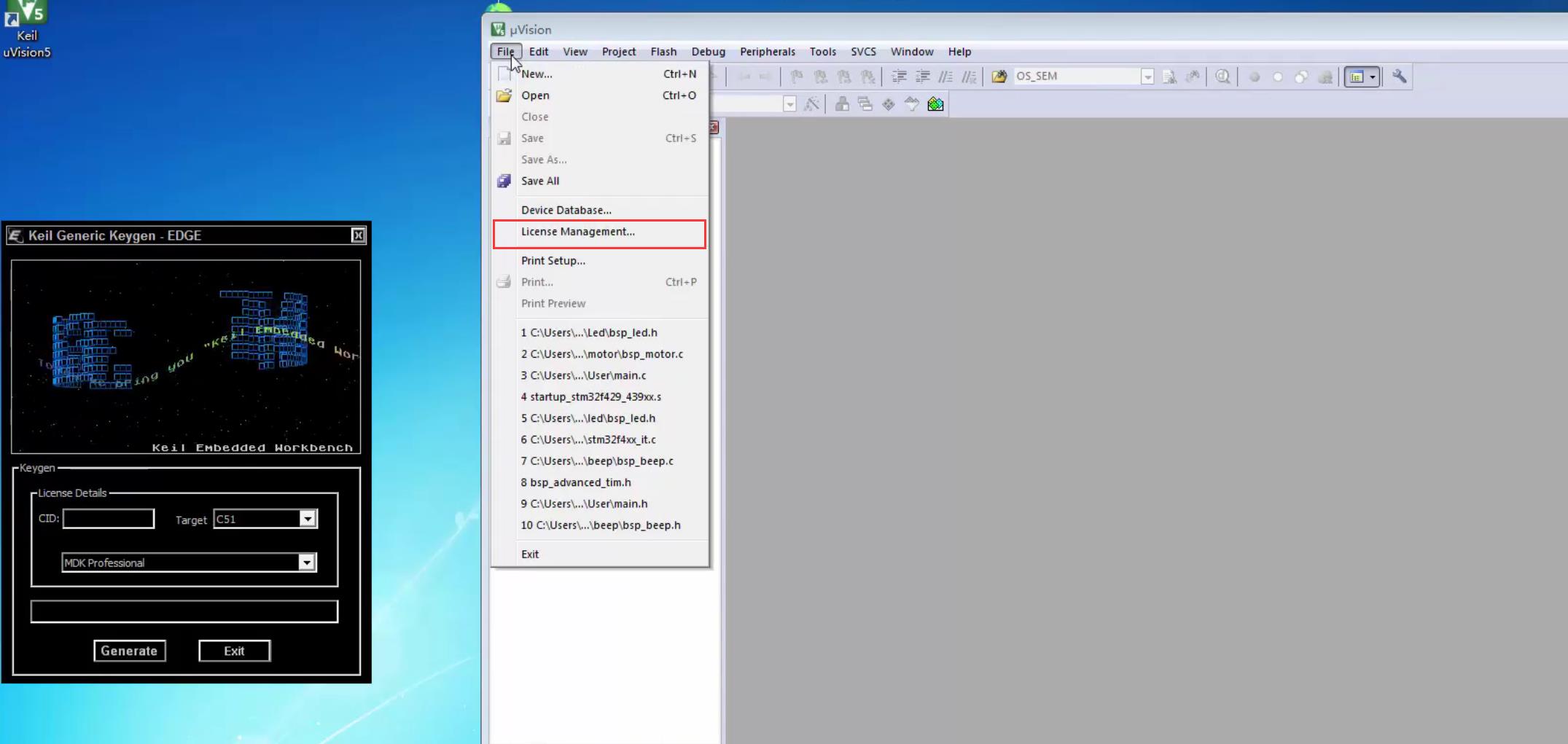Click the Find icon beside OS_SEM box
1568x744 pixels.
pos(1169,77)
